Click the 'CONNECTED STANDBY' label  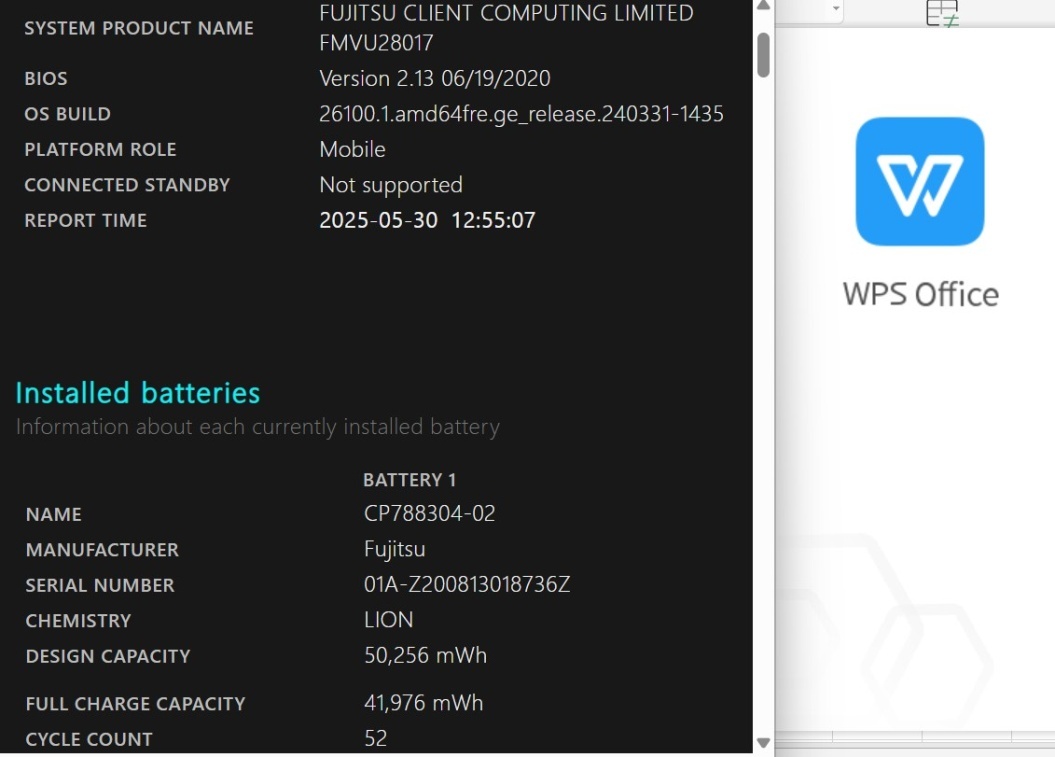click(127, 185)
